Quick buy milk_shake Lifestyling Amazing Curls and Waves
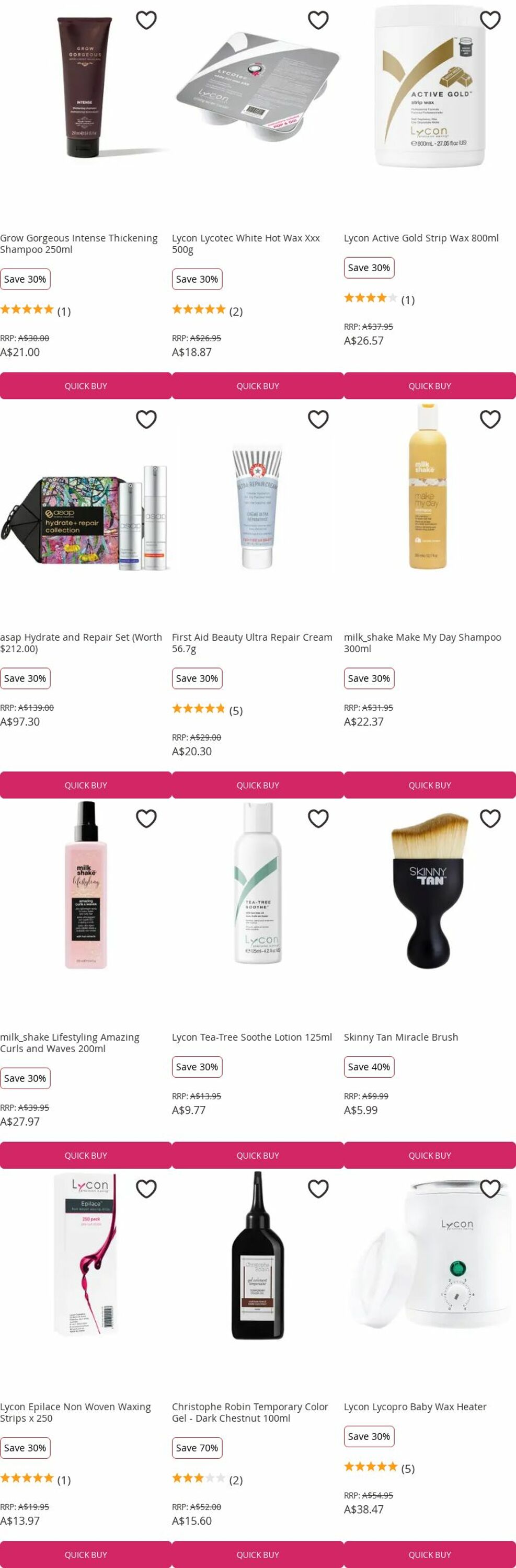 pyautogui.click(x=86, y=1155)
